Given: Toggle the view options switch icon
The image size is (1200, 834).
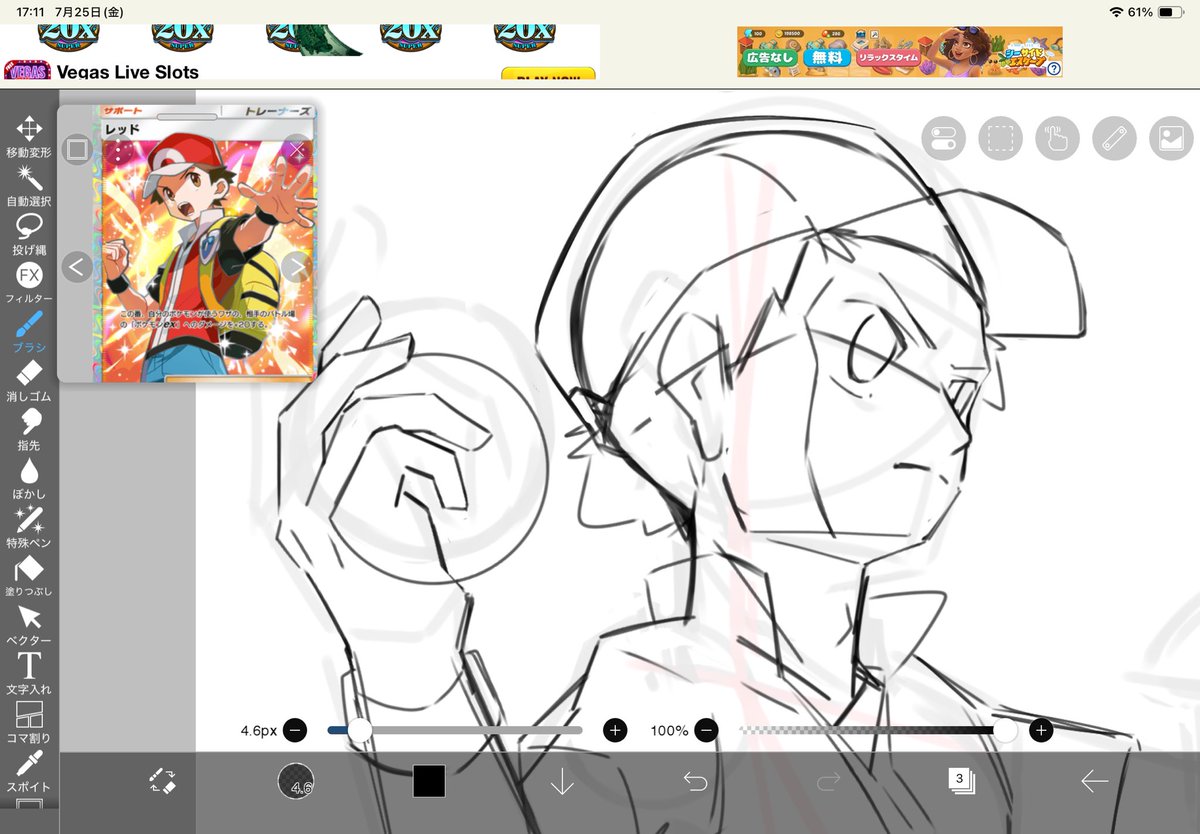Looking at the screenshot, I should pos(943,139).
